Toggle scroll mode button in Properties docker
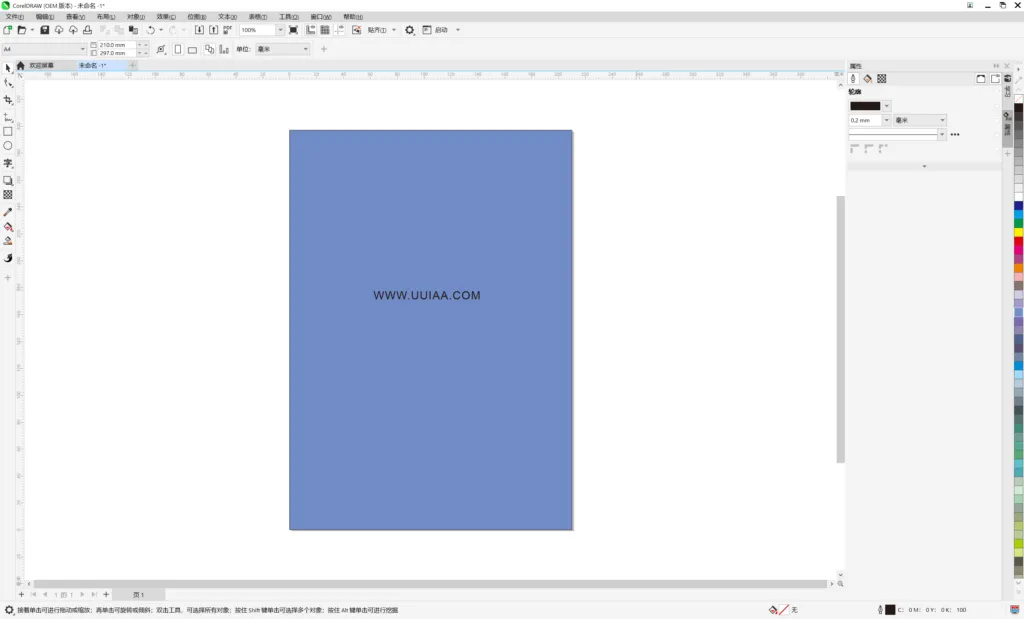Screen dimensions: 1024x619 981,78
